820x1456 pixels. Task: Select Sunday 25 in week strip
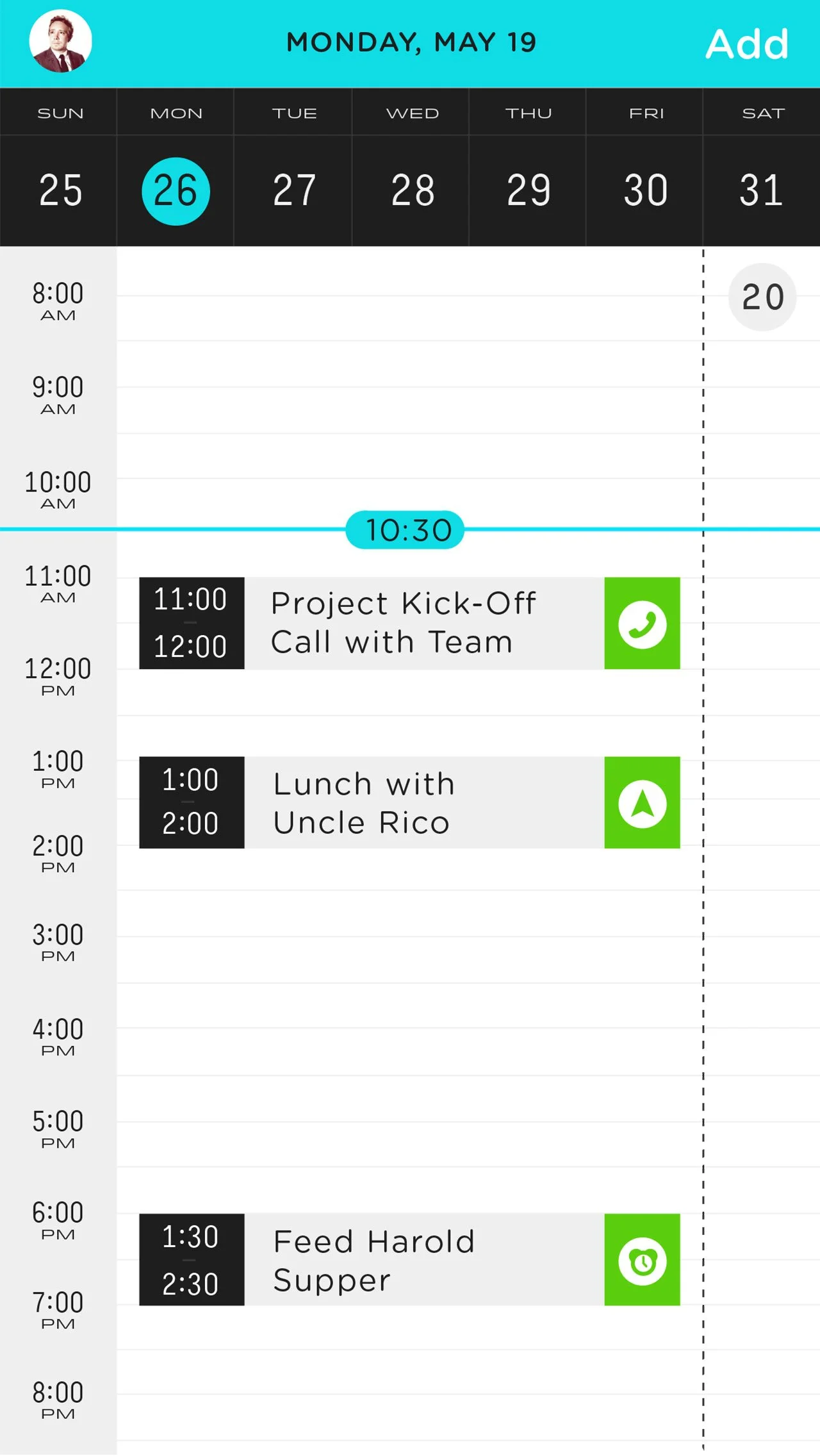point(60,190)
